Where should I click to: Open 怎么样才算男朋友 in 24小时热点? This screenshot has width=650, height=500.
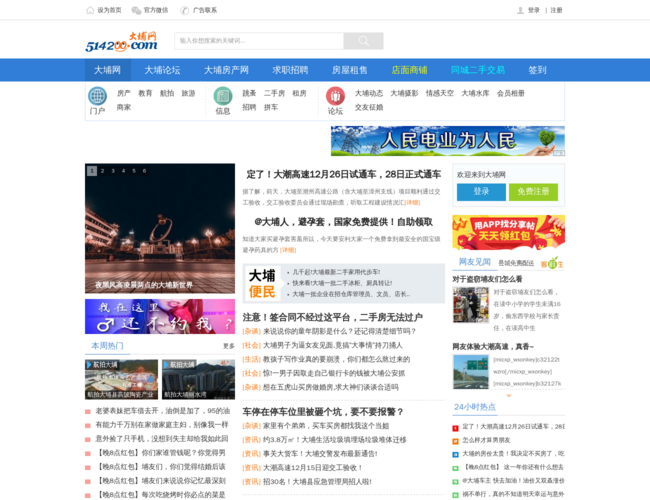pyautogui.click(x=486, y=440)
